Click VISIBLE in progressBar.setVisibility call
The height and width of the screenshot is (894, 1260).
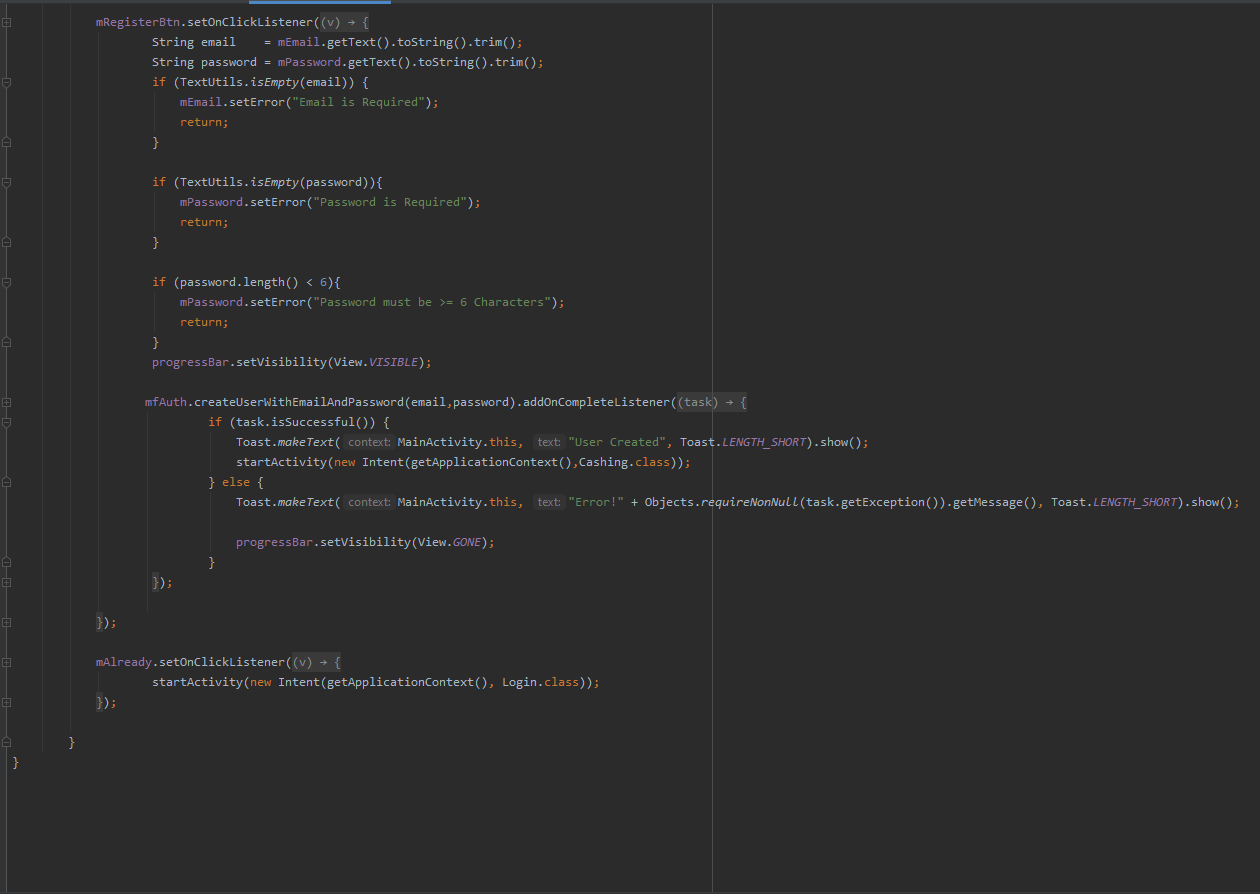tap(393, 362)
